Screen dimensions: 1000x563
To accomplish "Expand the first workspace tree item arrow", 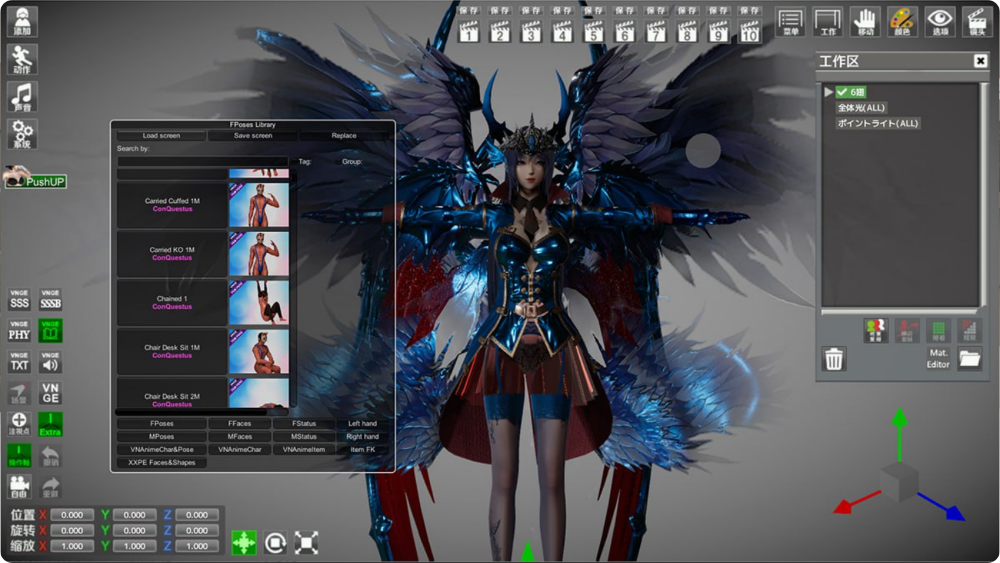I will tap(828, 92).
